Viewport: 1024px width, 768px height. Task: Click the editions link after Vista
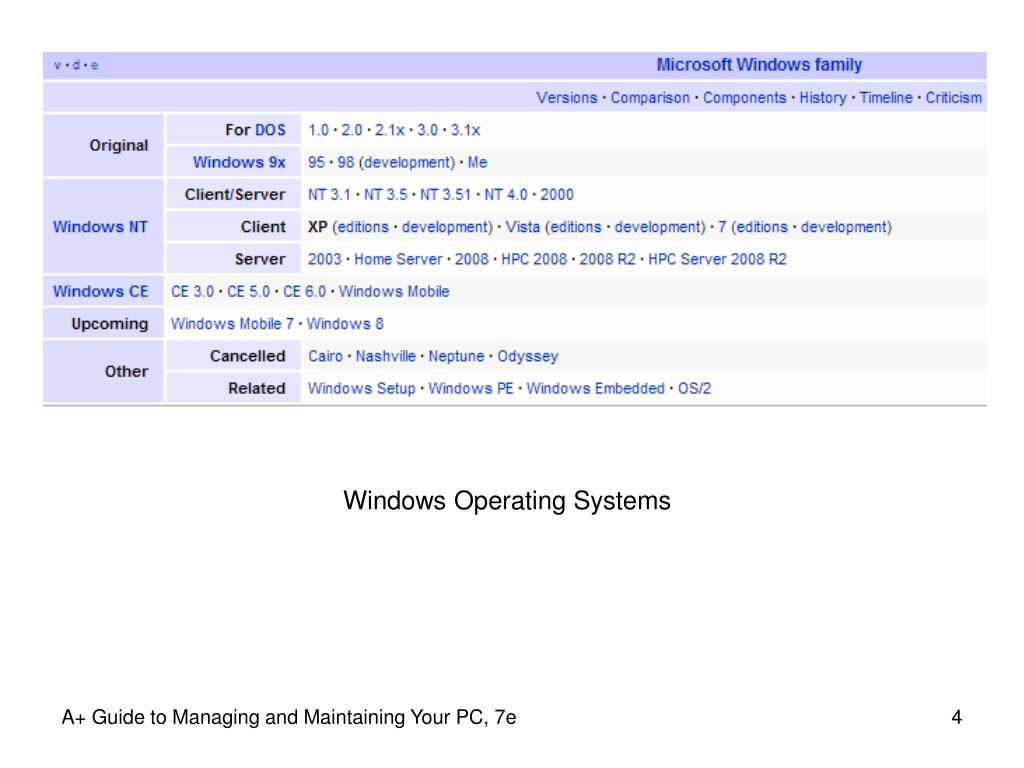(x=575, y=227)
